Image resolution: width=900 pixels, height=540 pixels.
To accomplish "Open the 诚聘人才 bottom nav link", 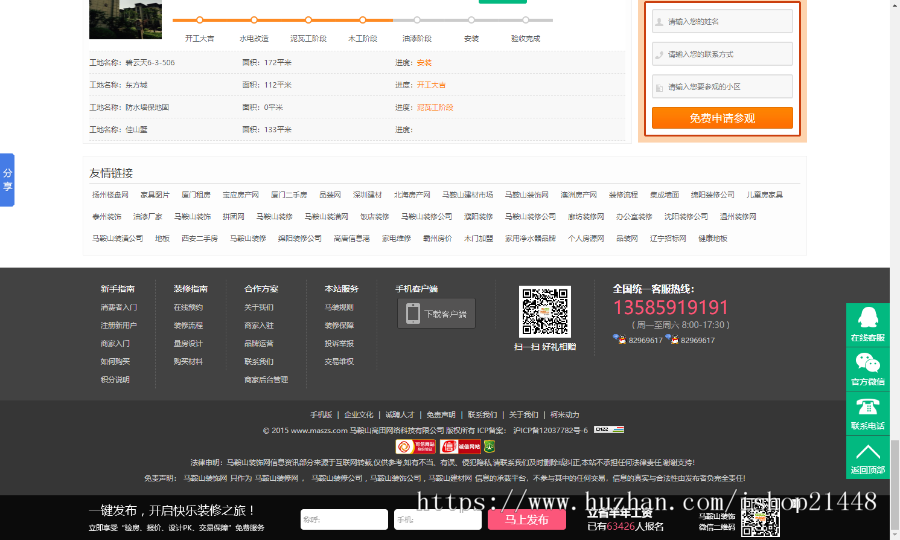I will pyautogui.click(x=399, y=414).
